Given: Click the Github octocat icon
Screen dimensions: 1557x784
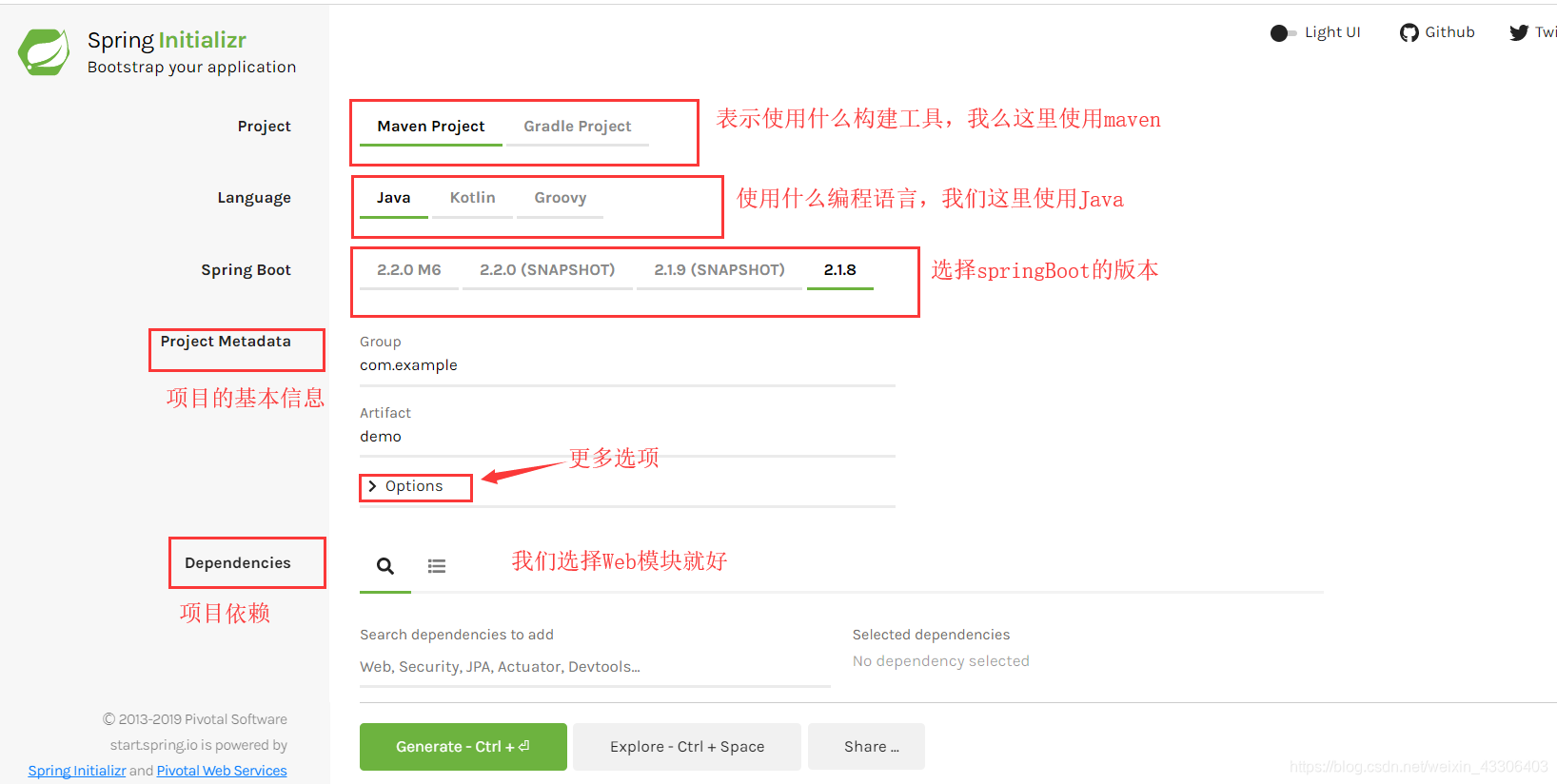Looking at the screenshot, I should tap(1409, 33).
